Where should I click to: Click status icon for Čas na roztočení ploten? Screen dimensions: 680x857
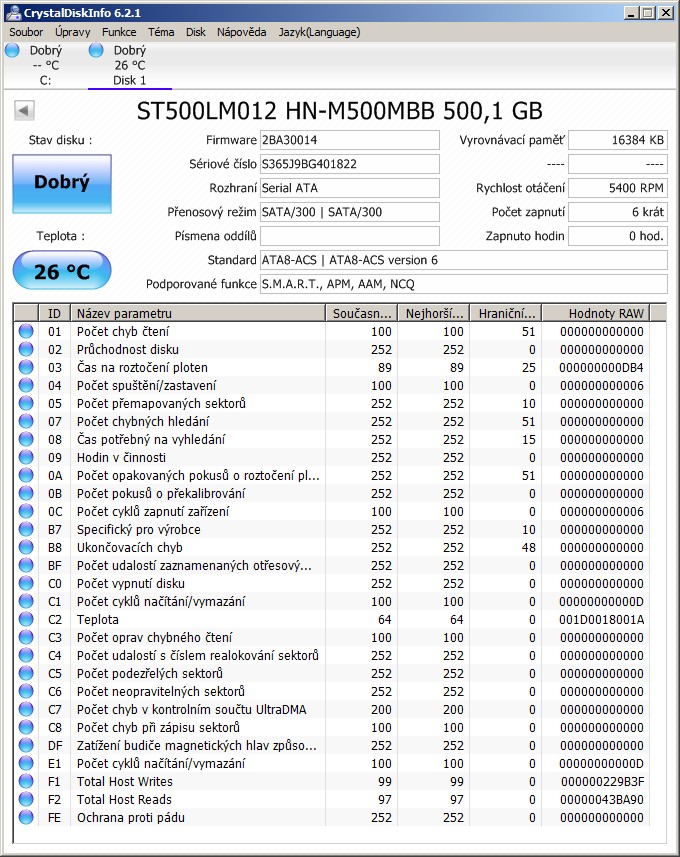(x=26, y=367)
